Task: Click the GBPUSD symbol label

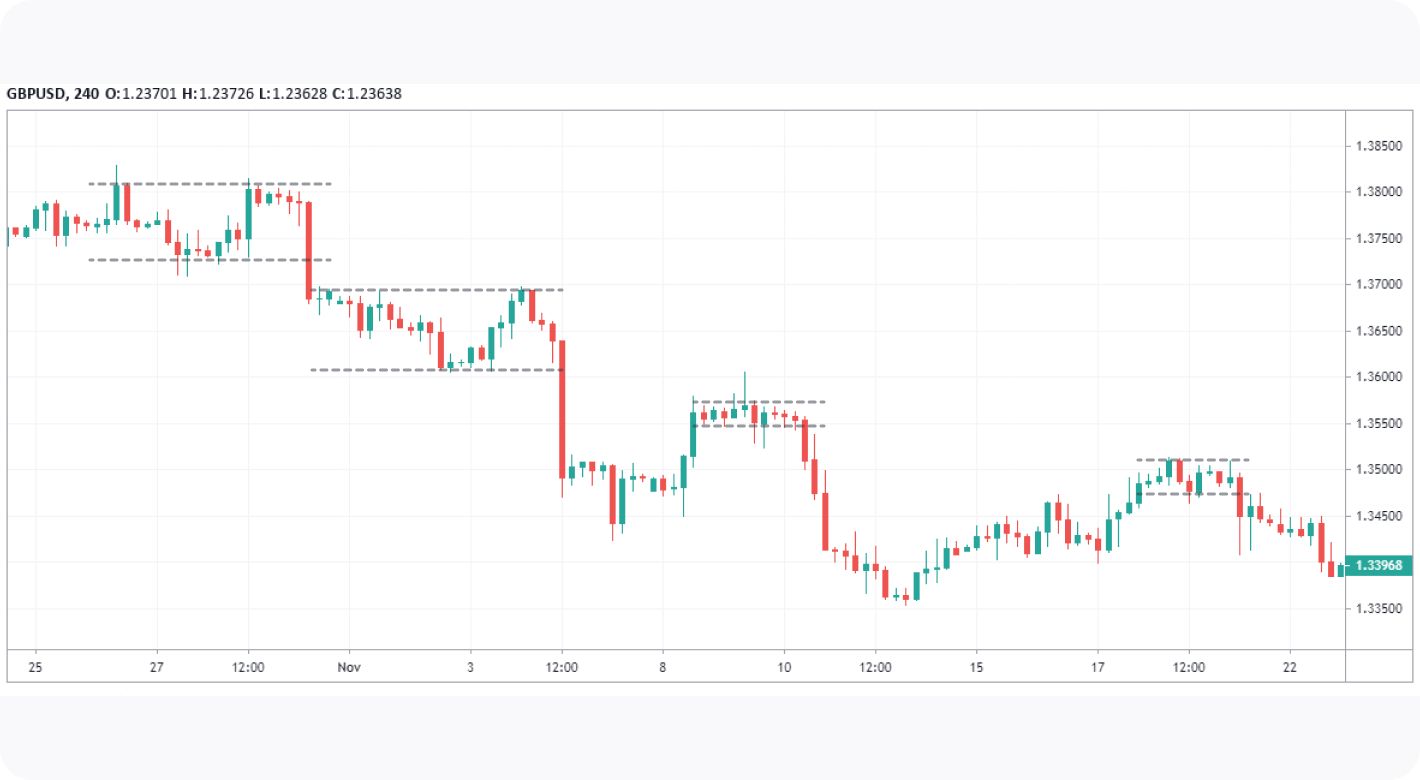Action: 37,94
